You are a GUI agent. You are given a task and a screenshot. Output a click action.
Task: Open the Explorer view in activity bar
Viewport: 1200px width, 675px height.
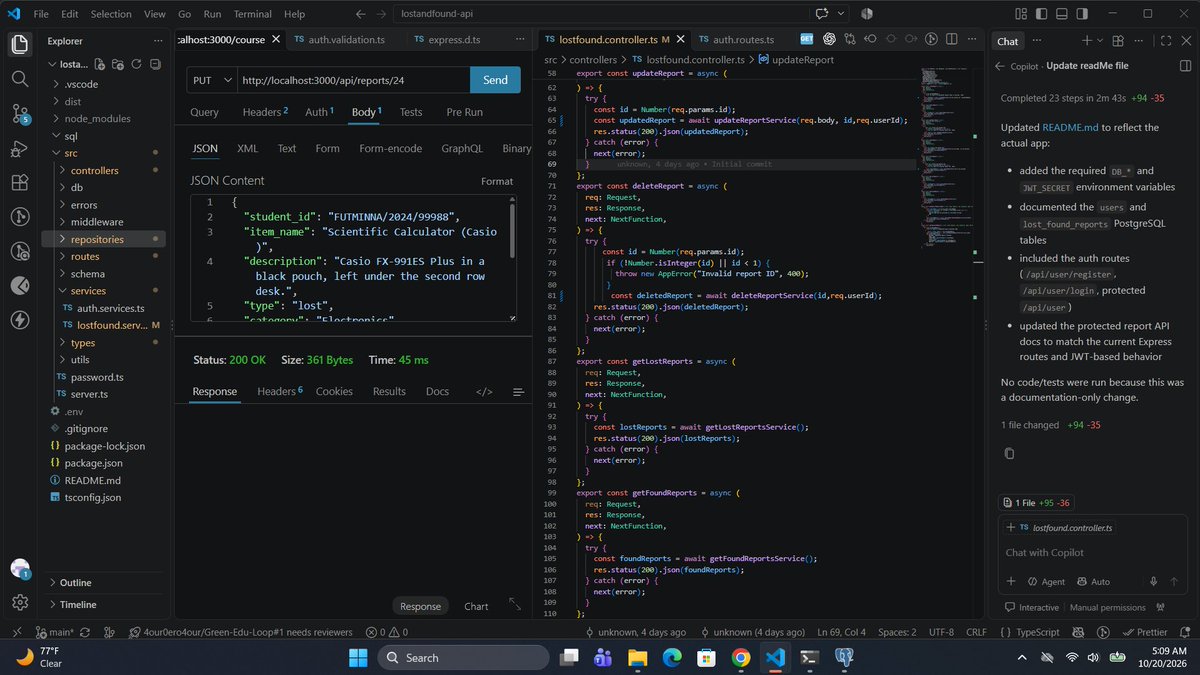(20, 44)
